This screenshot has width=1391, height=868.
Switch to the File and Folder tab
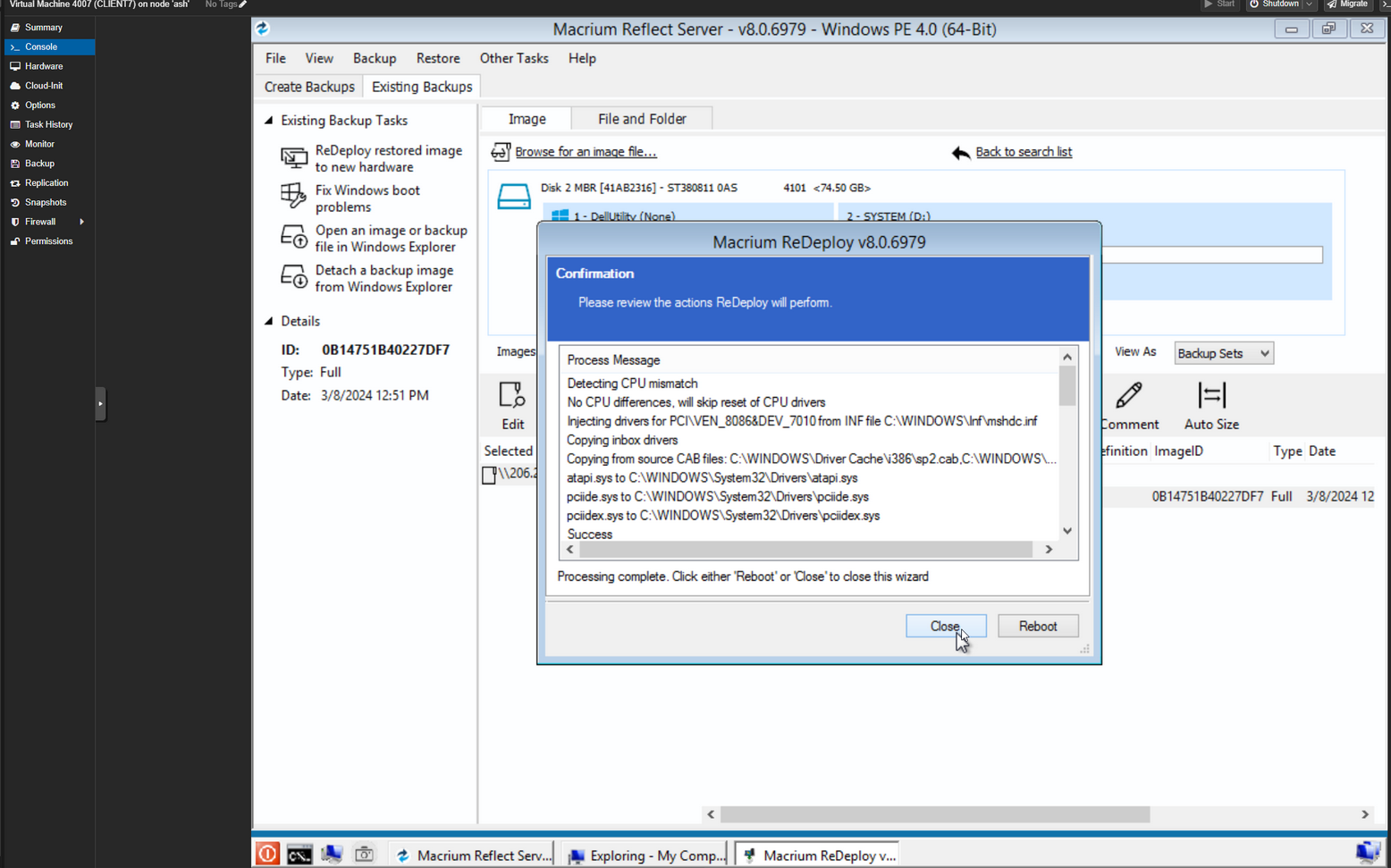click(642, 119)
